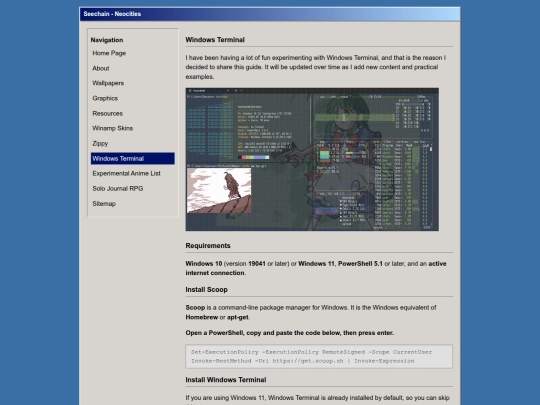Go to the About page

pyautogui.click(x=101, y=68)
